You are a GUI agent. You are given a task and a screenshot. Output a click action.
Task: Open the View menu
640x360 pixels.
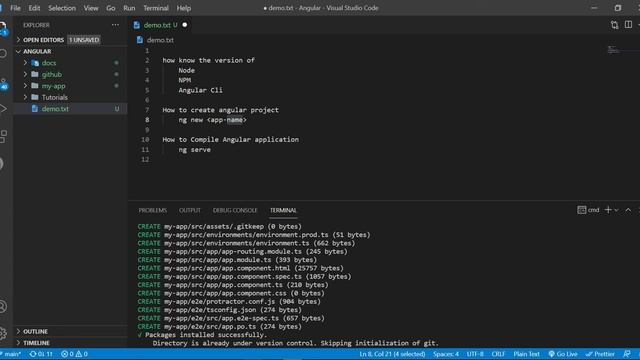tap(91, 8)
